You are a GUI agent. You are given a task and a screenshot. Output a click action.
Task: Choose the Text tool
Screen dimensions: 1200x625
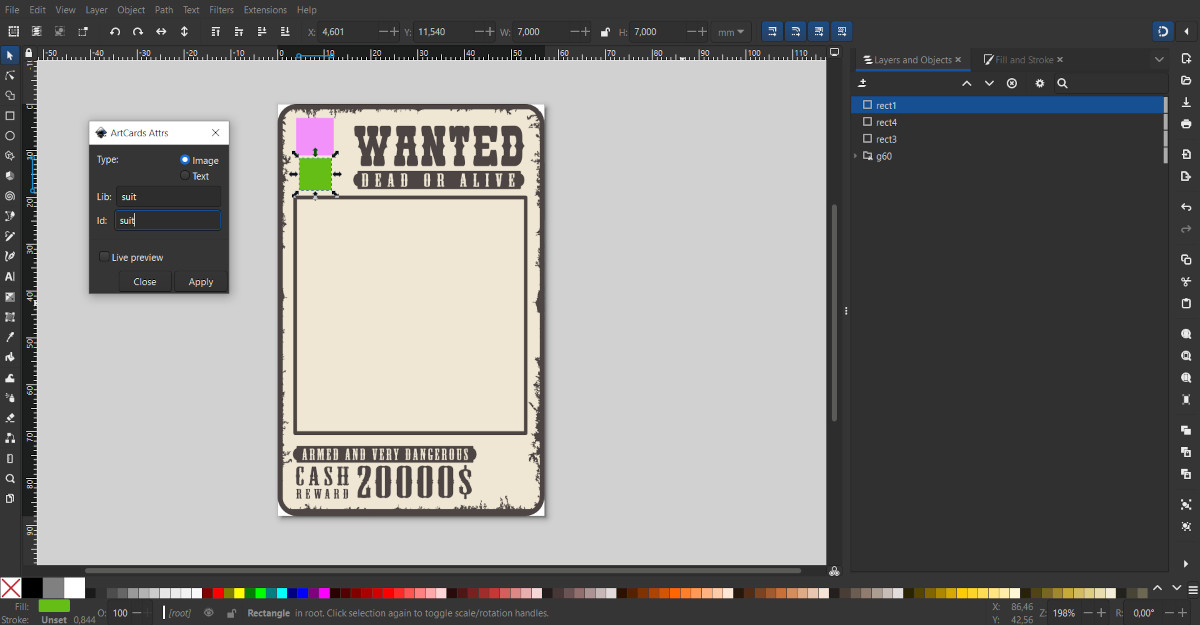pos(10,276)
